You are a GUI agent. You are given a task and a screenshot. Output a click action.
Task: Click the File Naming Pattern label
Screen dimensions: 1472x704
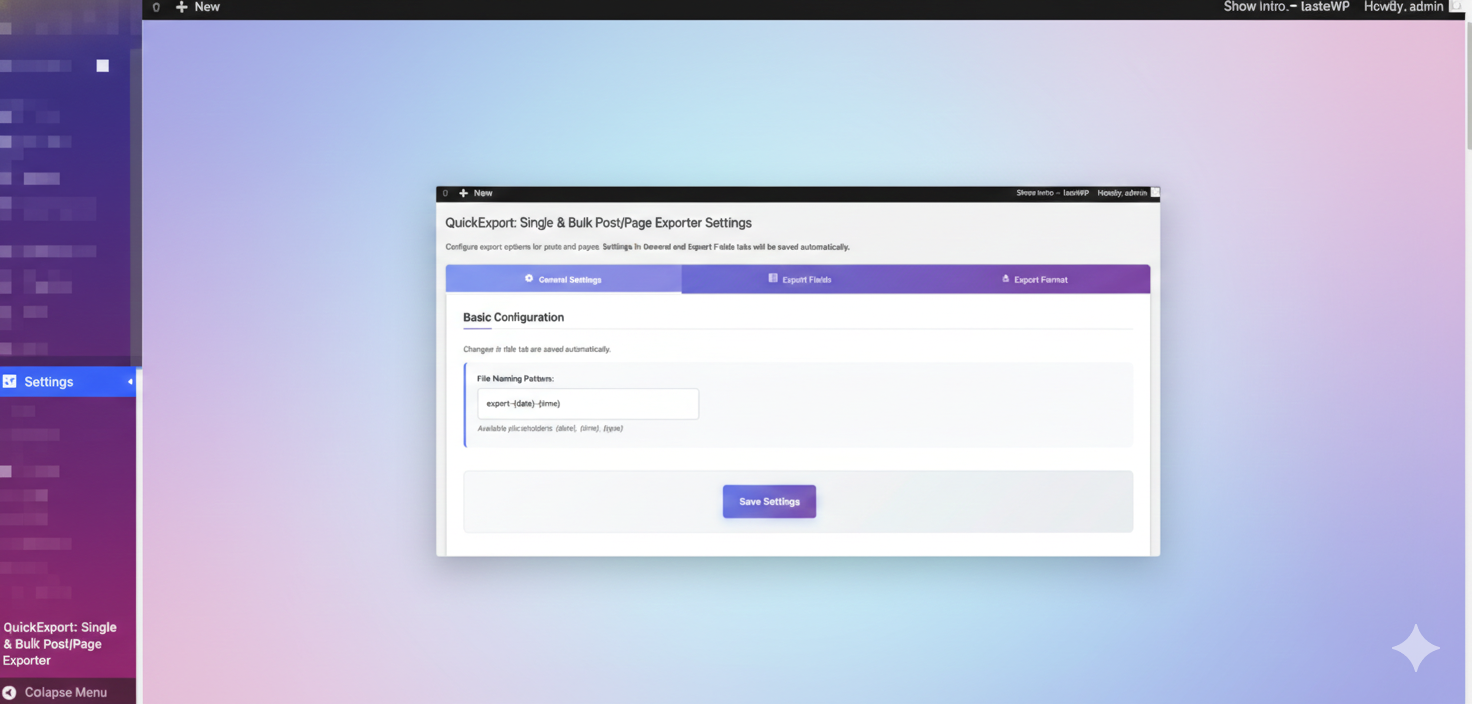[515, 379]
